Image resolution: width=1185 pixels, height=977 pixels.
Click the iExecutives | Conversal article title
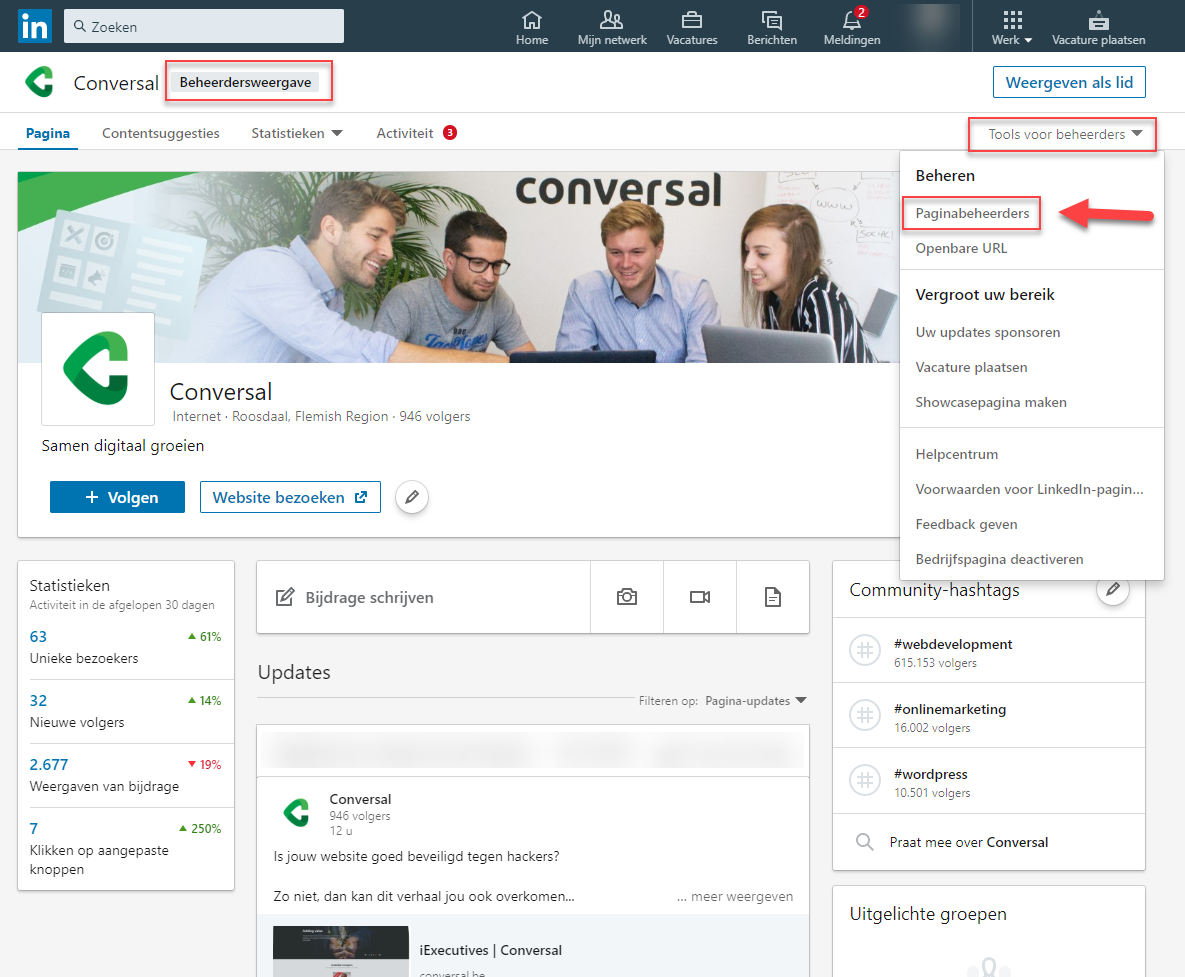pyautogui.click(x=490, y=950)
